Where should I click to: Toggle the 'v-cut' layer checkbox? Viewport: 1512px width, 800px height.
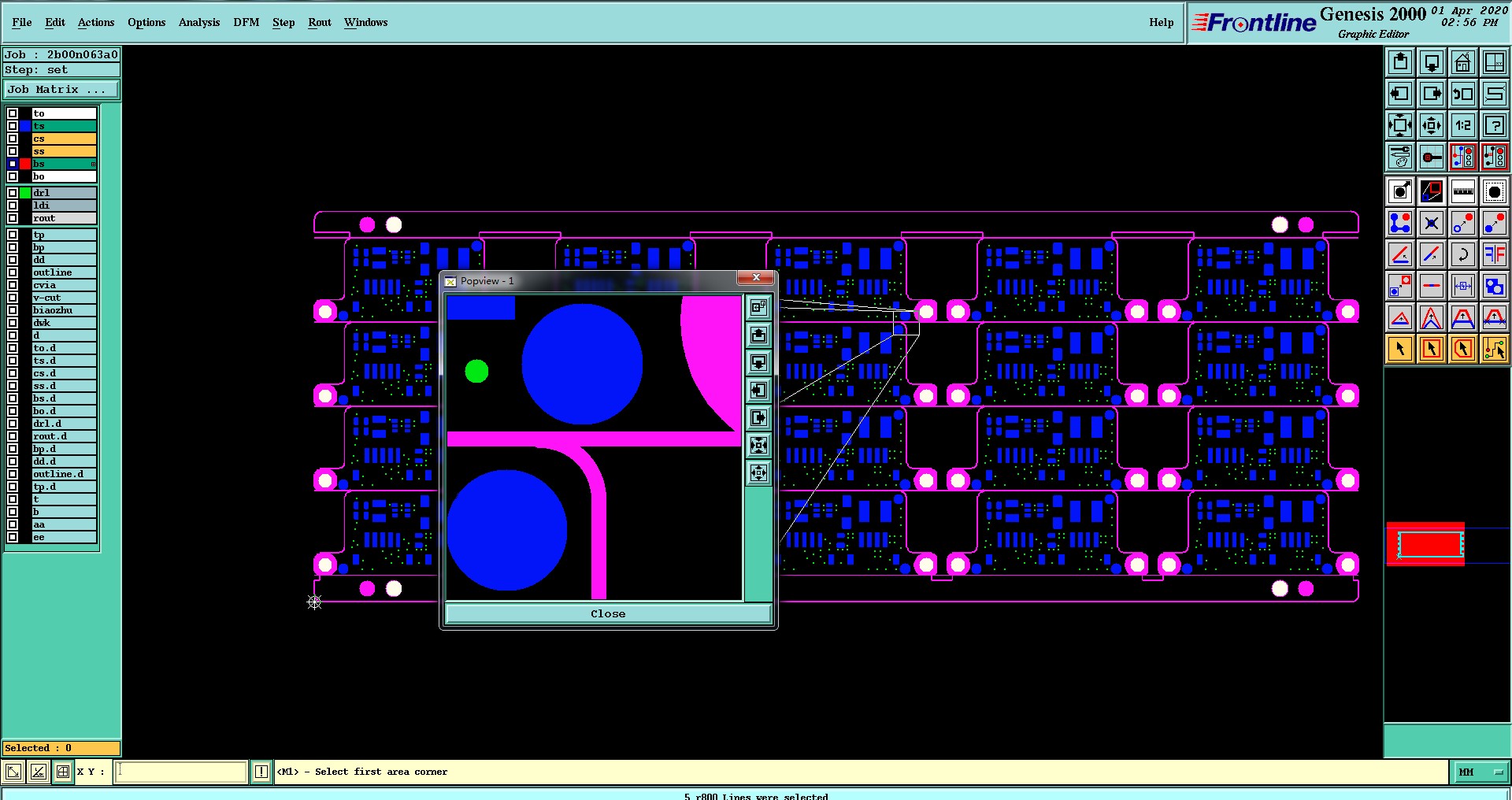[13, 298]
